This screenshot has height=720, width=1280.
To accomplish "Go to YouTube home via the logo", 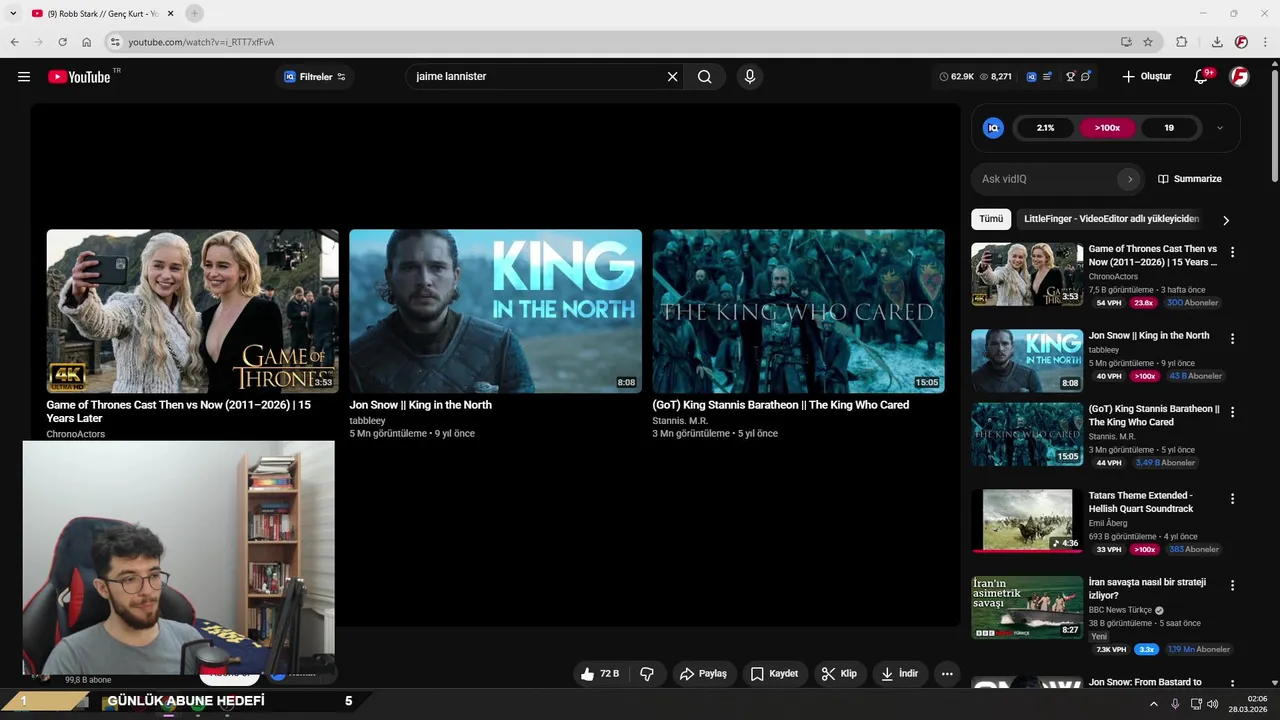I will 79,77.
